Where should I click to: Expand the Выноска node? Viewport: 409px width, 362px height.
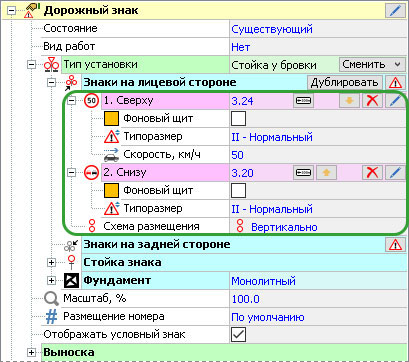31,352
